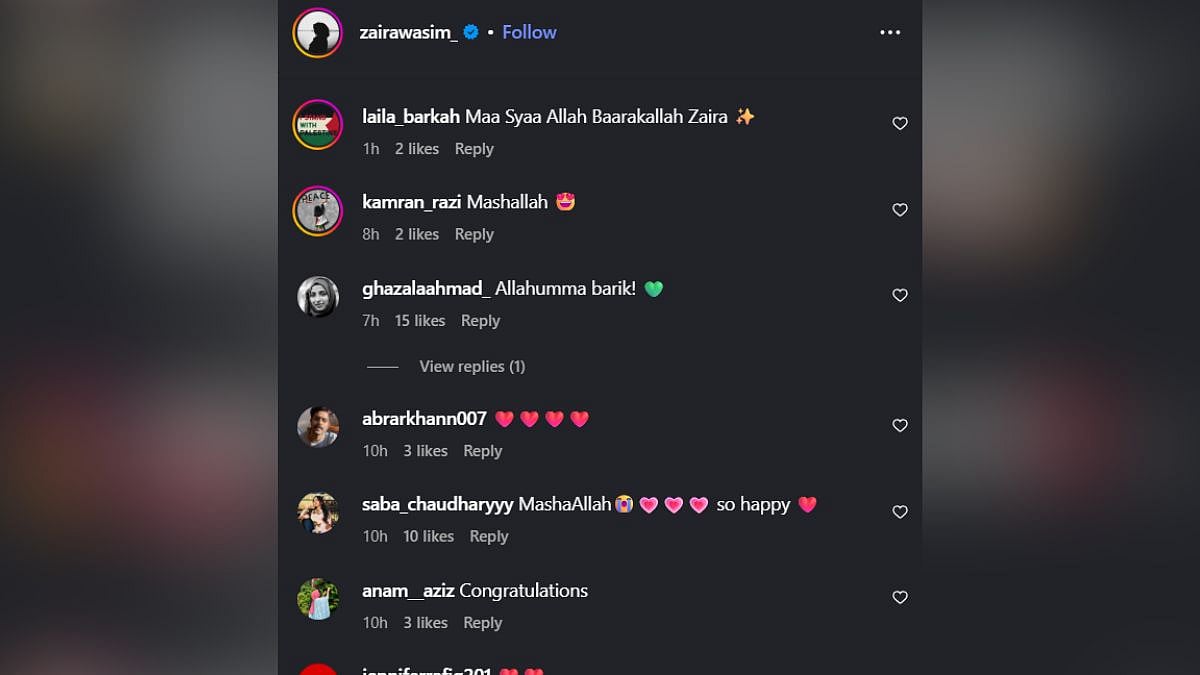Viewport: 1200px width, 675px height.
Task: Reply to anam__aziz's Congratulations comment
Action: click(482, 623)
